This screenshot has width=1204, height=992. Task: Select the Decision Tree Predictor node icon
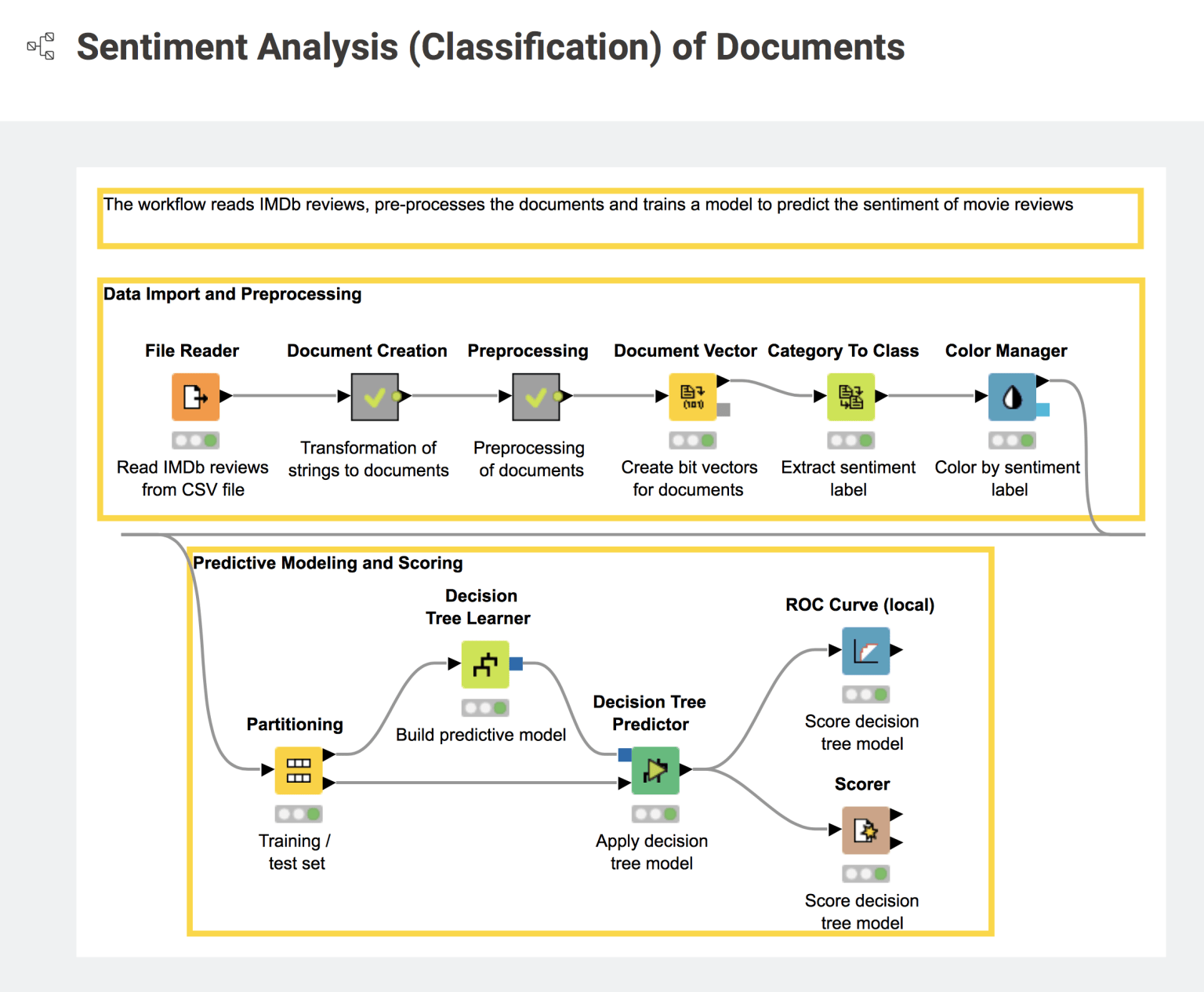coord(655,770)
